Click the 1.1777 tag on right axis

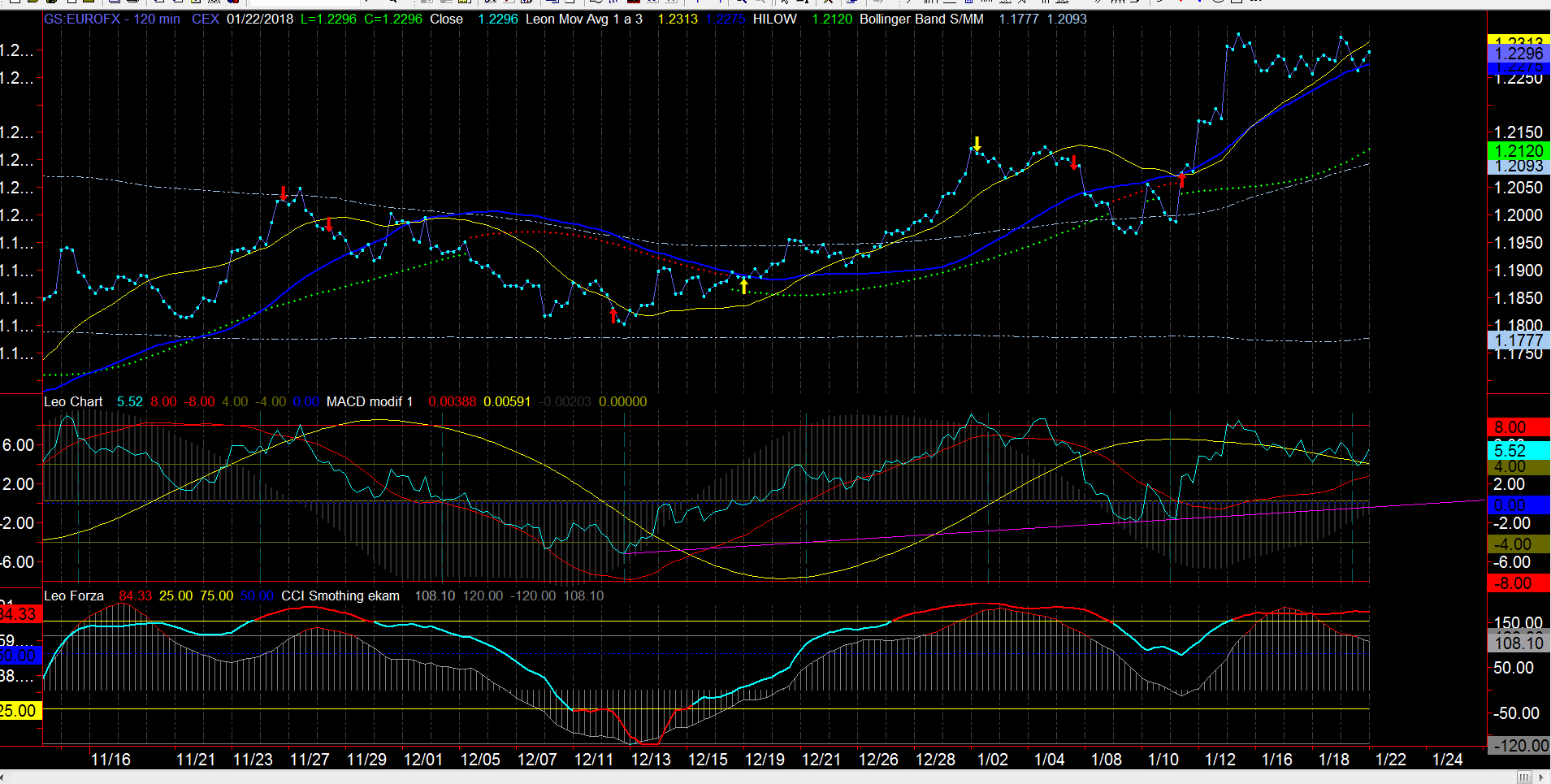pyautogui.click(x=1519, y=340)
